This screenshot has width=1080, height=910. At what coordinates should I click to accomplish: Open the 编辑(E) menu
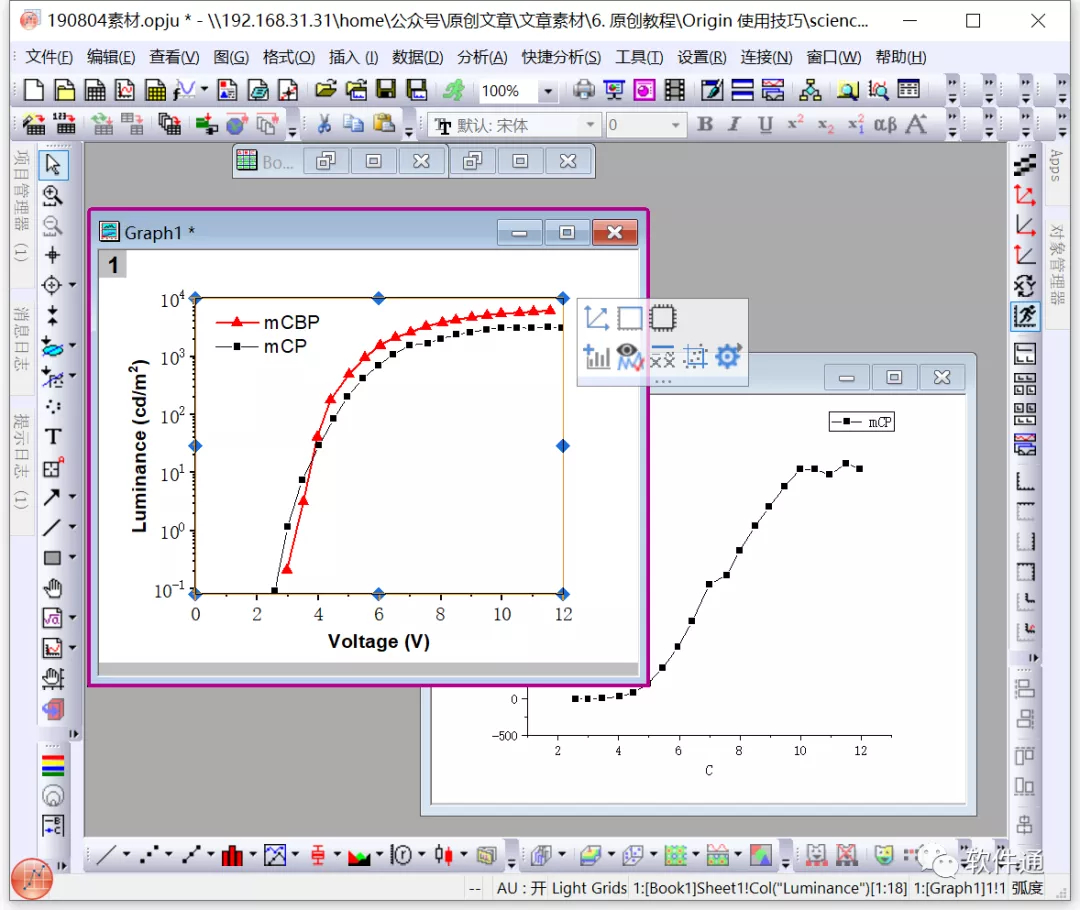[111, 57]
